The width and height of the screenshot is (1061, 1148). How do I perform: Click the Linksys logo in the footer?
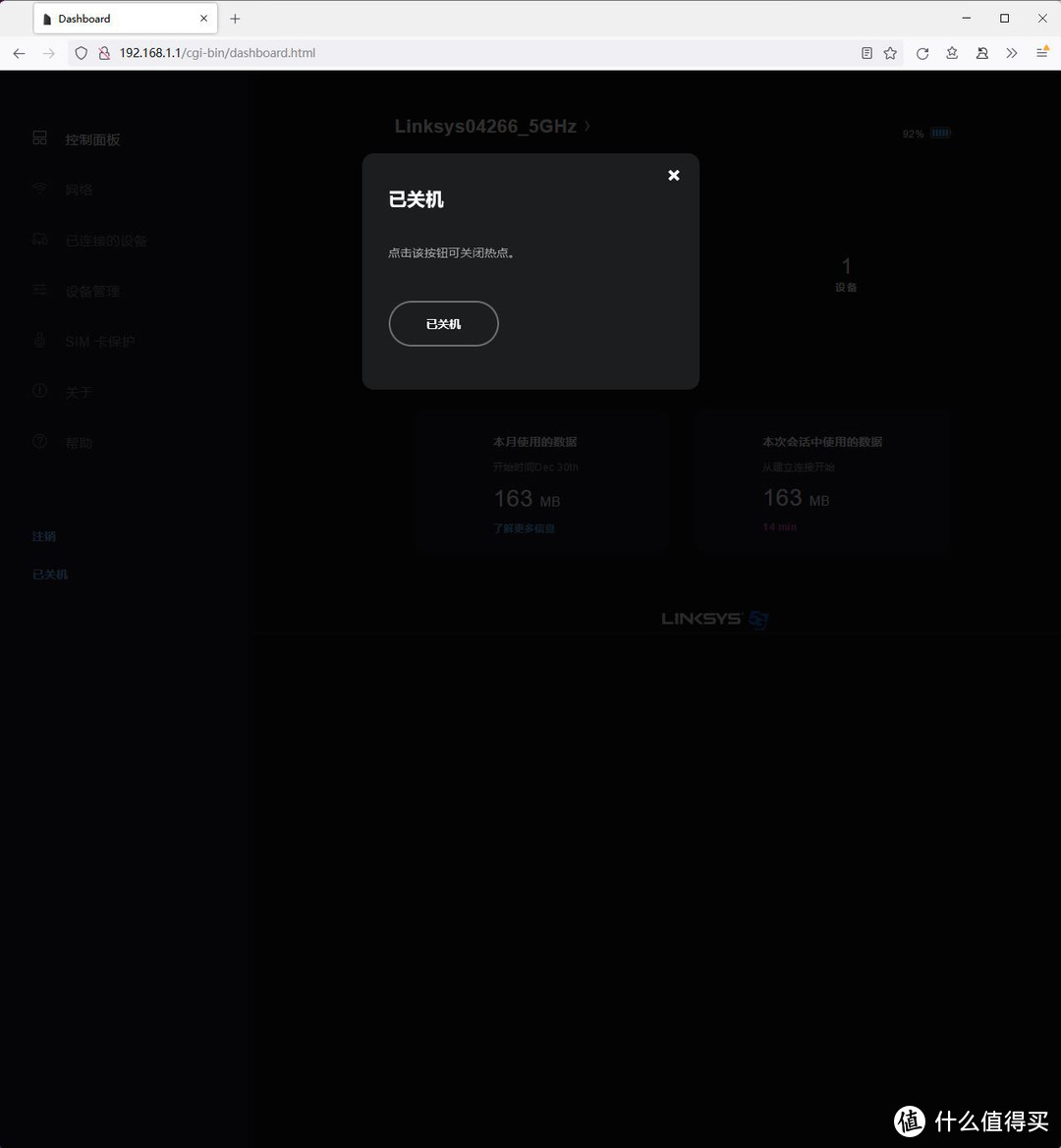(714, 620)
